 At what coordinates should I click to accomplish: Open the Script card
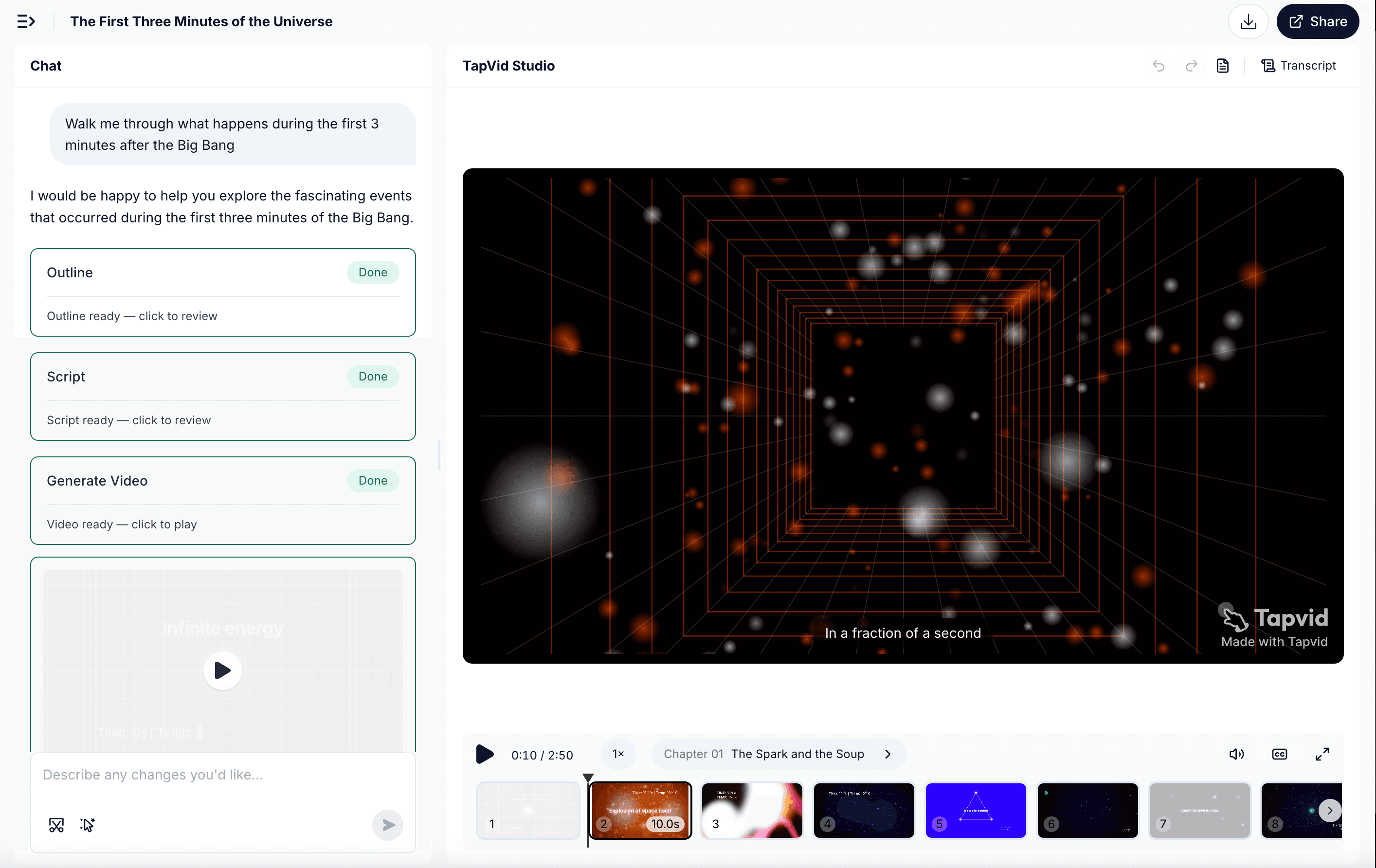coord(223,396)
